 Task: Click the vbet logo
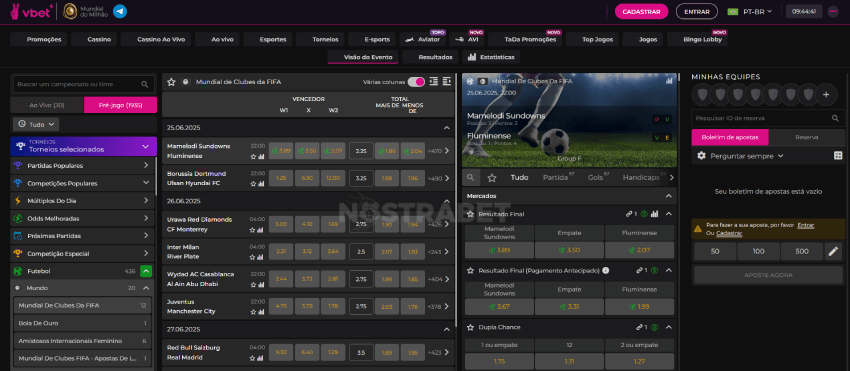pos(31,11)
